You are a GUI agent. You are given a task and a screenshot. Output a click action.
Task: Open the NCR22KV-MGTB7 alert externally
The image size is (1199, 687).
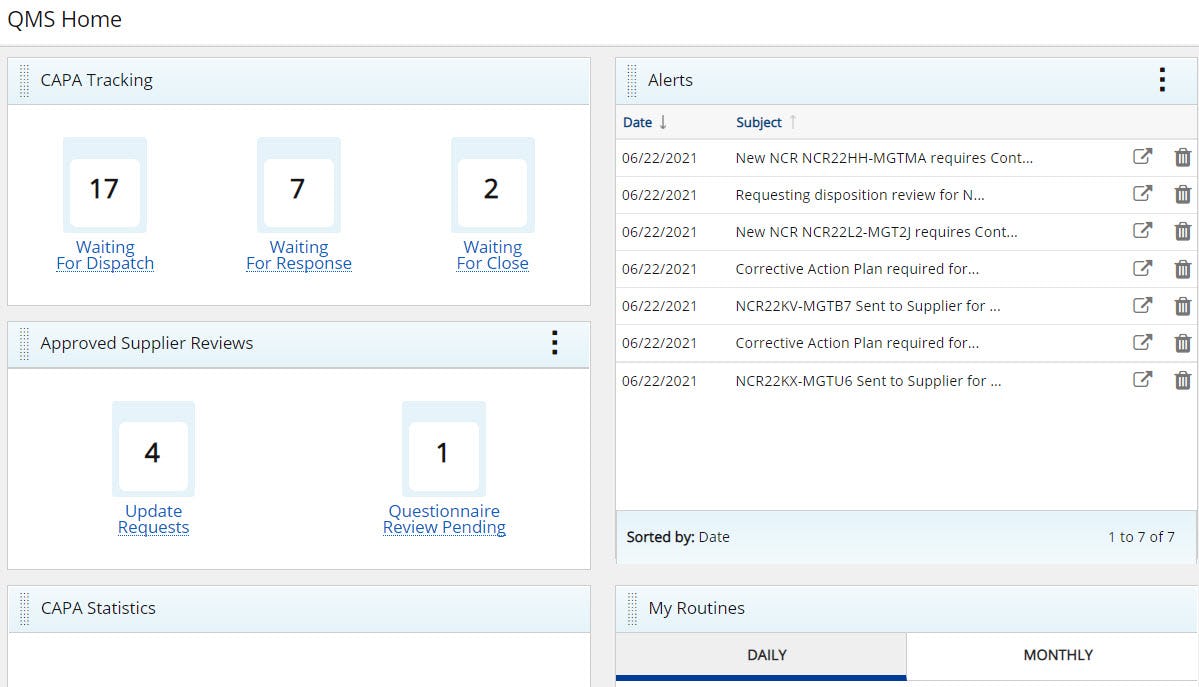(x=1142, y=305)
